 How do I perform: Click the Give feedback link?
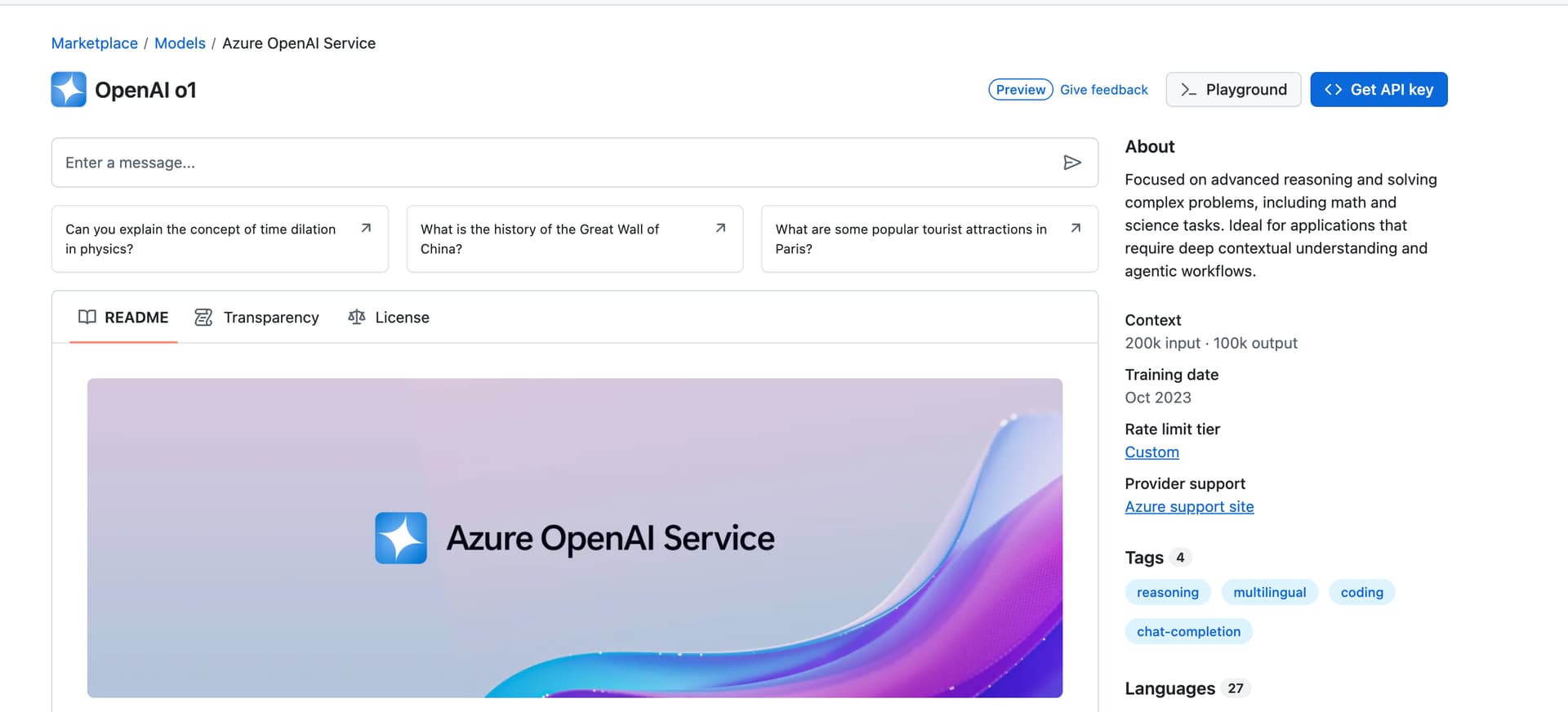[1104, 90]
